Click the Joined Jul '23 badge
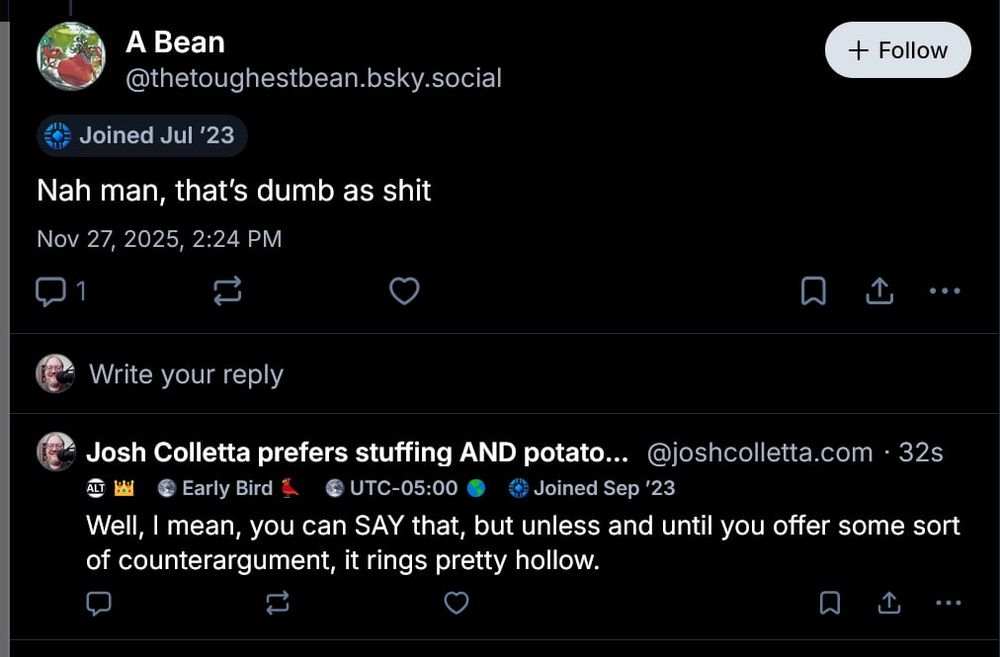The width and height of the screenshot is (1000, 657). [141, 137]
